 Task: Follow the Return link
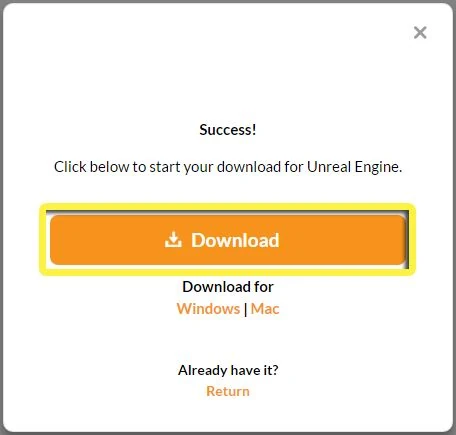tap(228, 391)
